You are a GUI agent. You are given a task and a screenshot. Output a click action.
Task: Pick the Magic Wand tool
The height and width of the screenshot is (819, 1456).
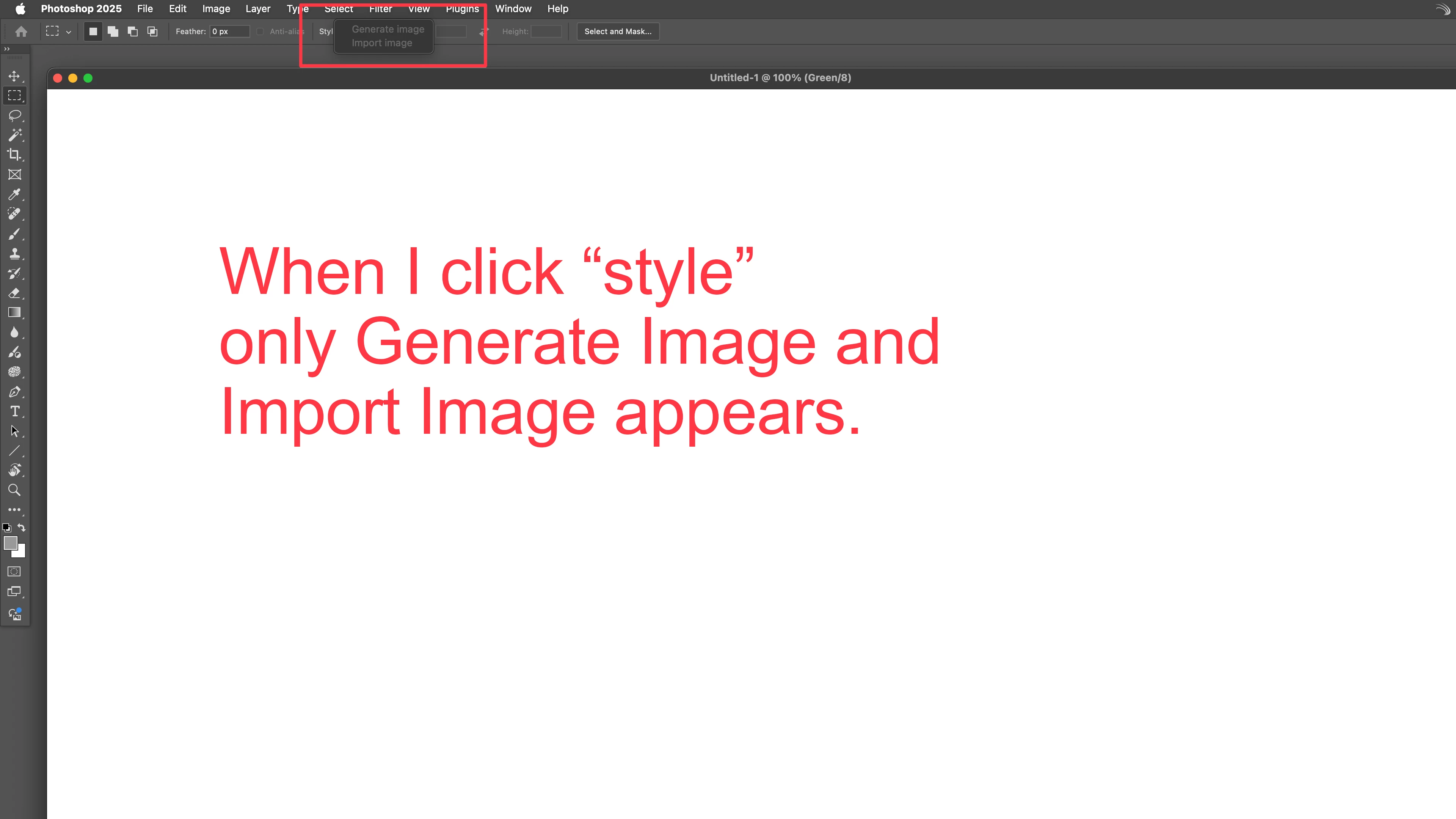(x=14, y=135)
